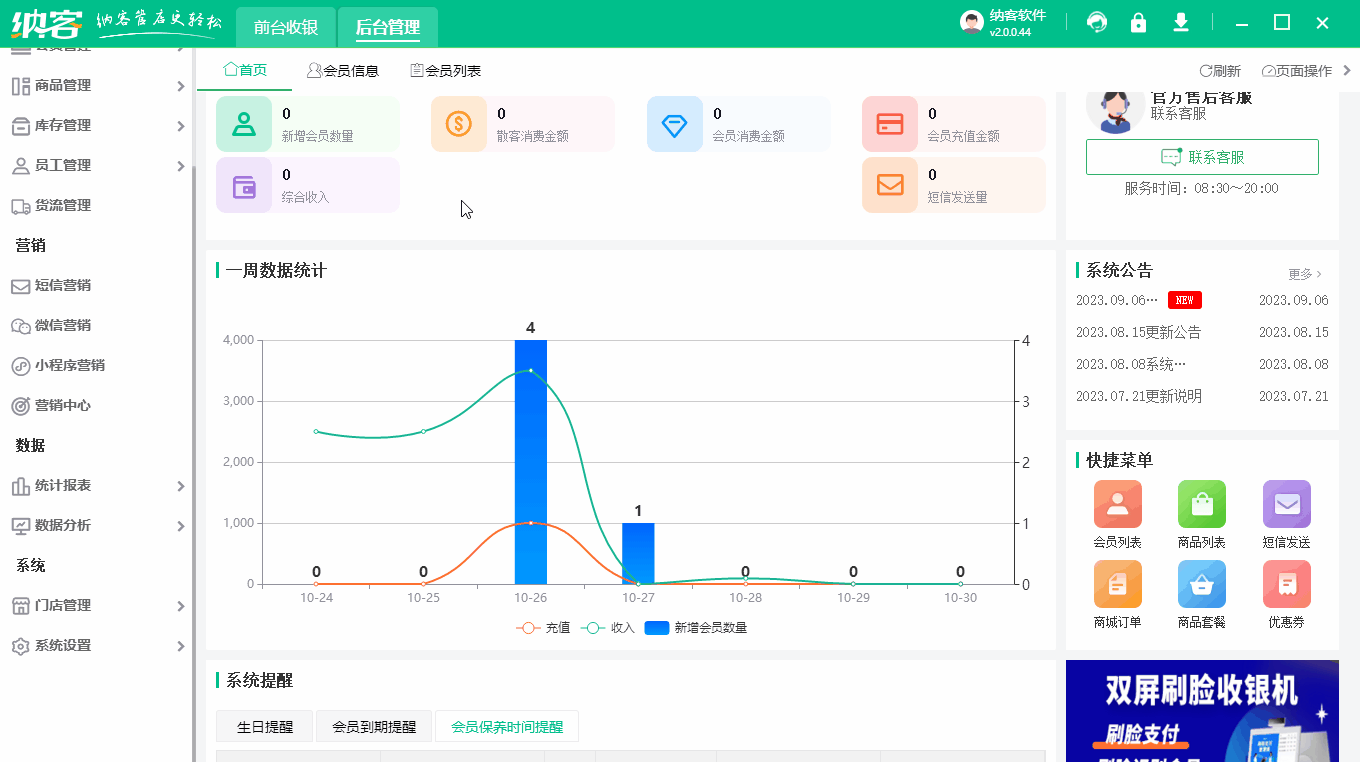Select the 商品套餐 quick menu icon
The image size is (1360, 762).
click(x=1201, y=593)
